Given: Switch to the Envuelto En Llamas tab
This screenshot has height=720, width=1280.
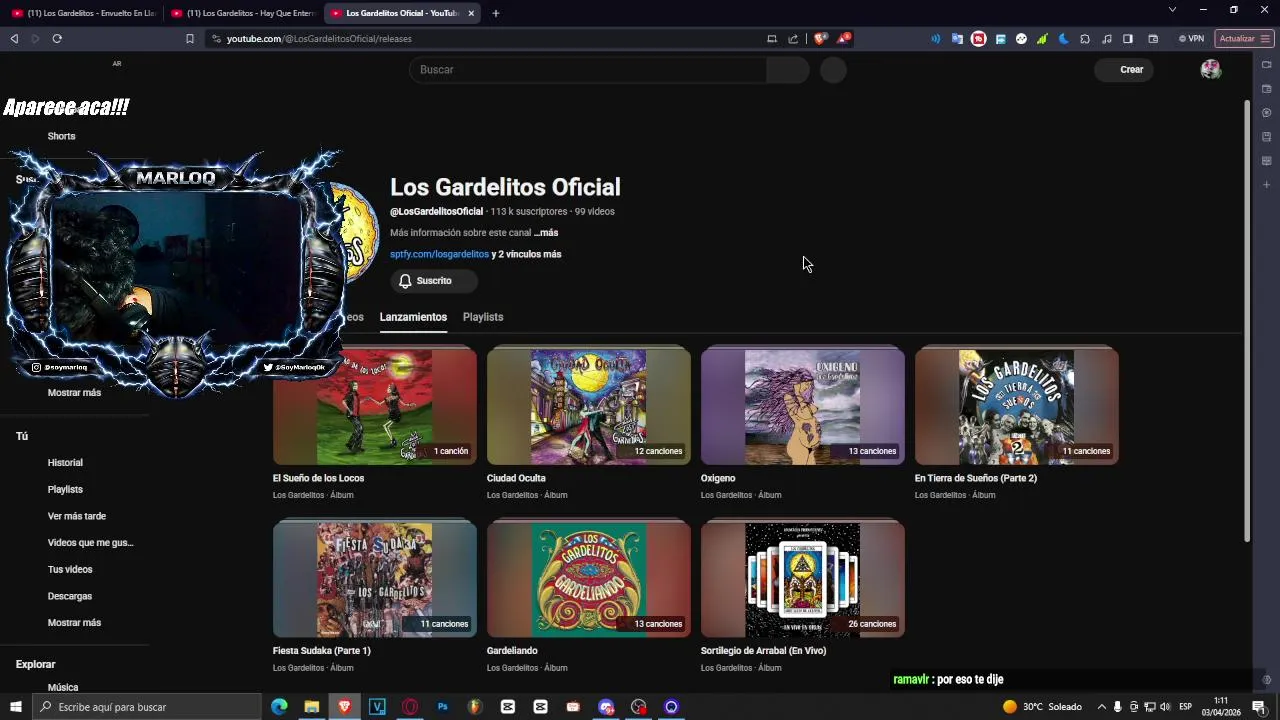Looking at the screenshot, I should (84, 13).
